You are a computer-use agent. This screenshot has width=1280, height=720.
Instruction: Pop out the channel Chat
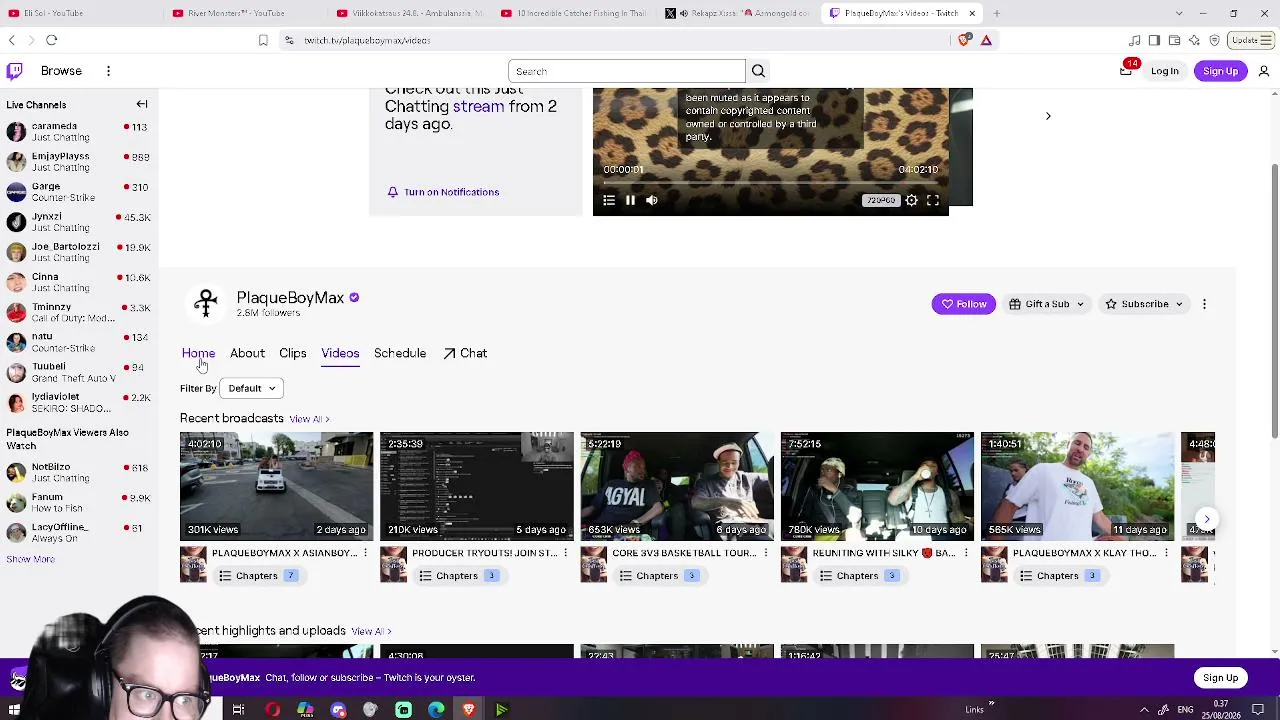[x=465, y=353]
